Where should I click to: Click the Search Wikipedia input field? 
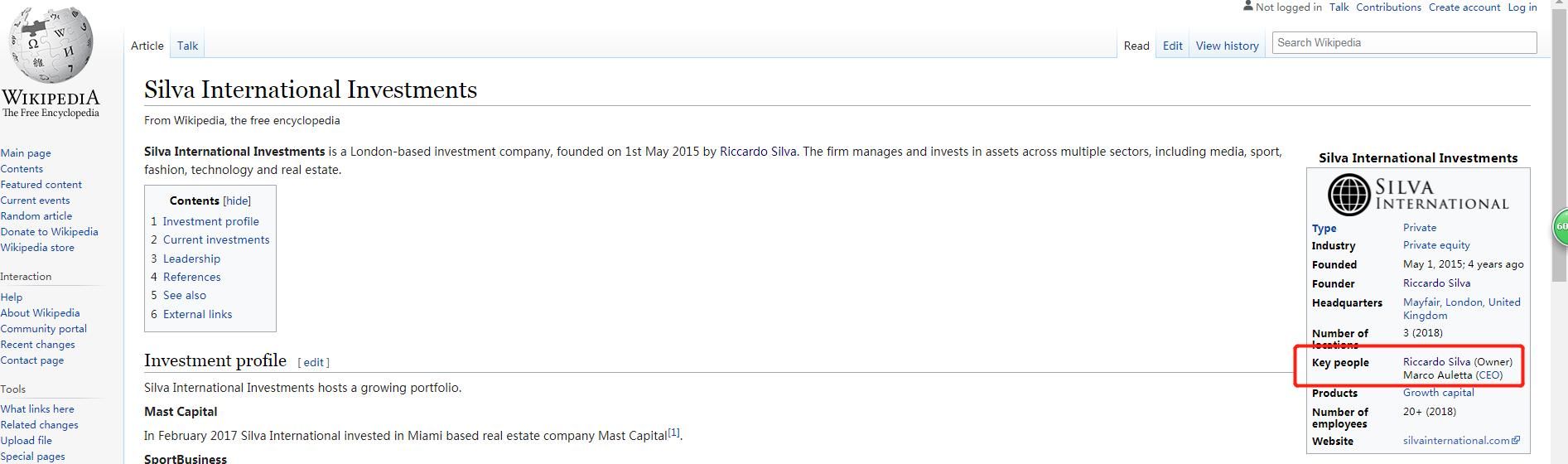tap(1403, 42)
